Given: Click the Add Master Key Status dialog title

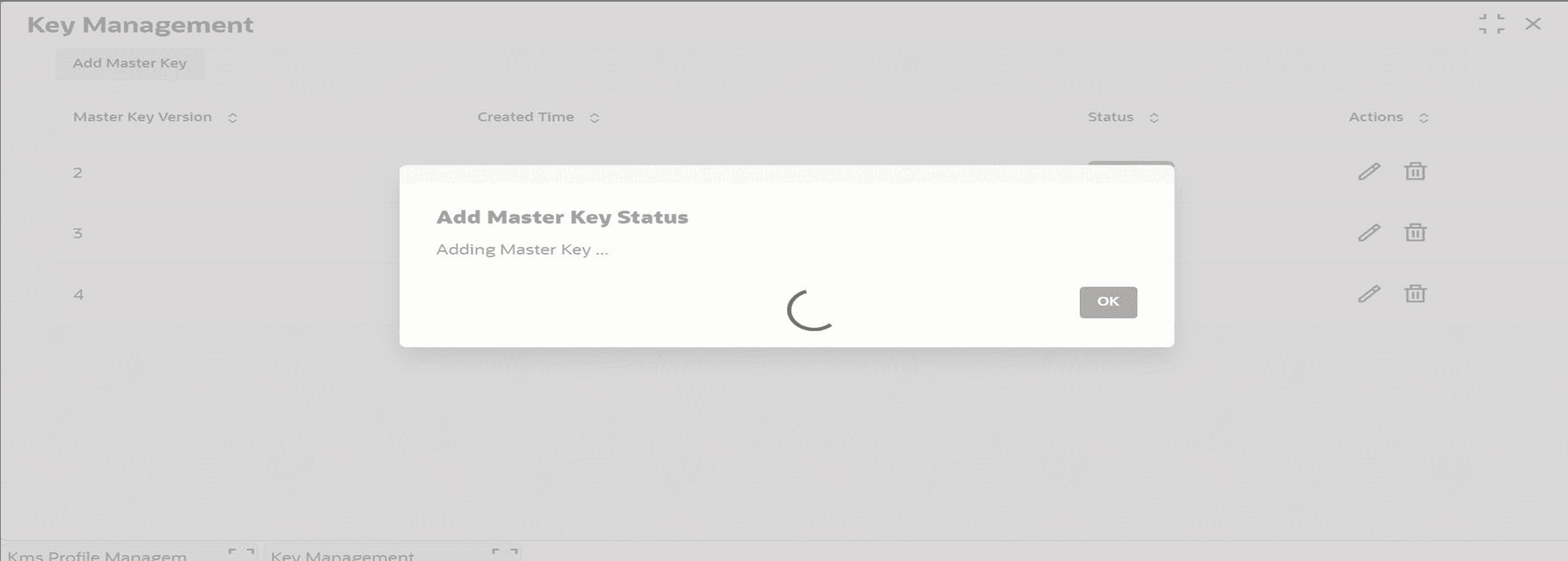Looking at the screenshot, I should [x=562, y=217].
